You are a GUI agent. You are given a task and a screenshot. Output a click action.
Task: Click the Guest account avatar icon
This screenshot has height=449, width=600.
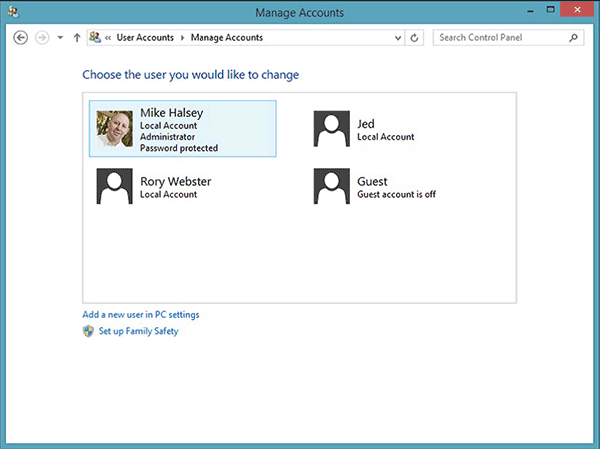pos(332,187)
